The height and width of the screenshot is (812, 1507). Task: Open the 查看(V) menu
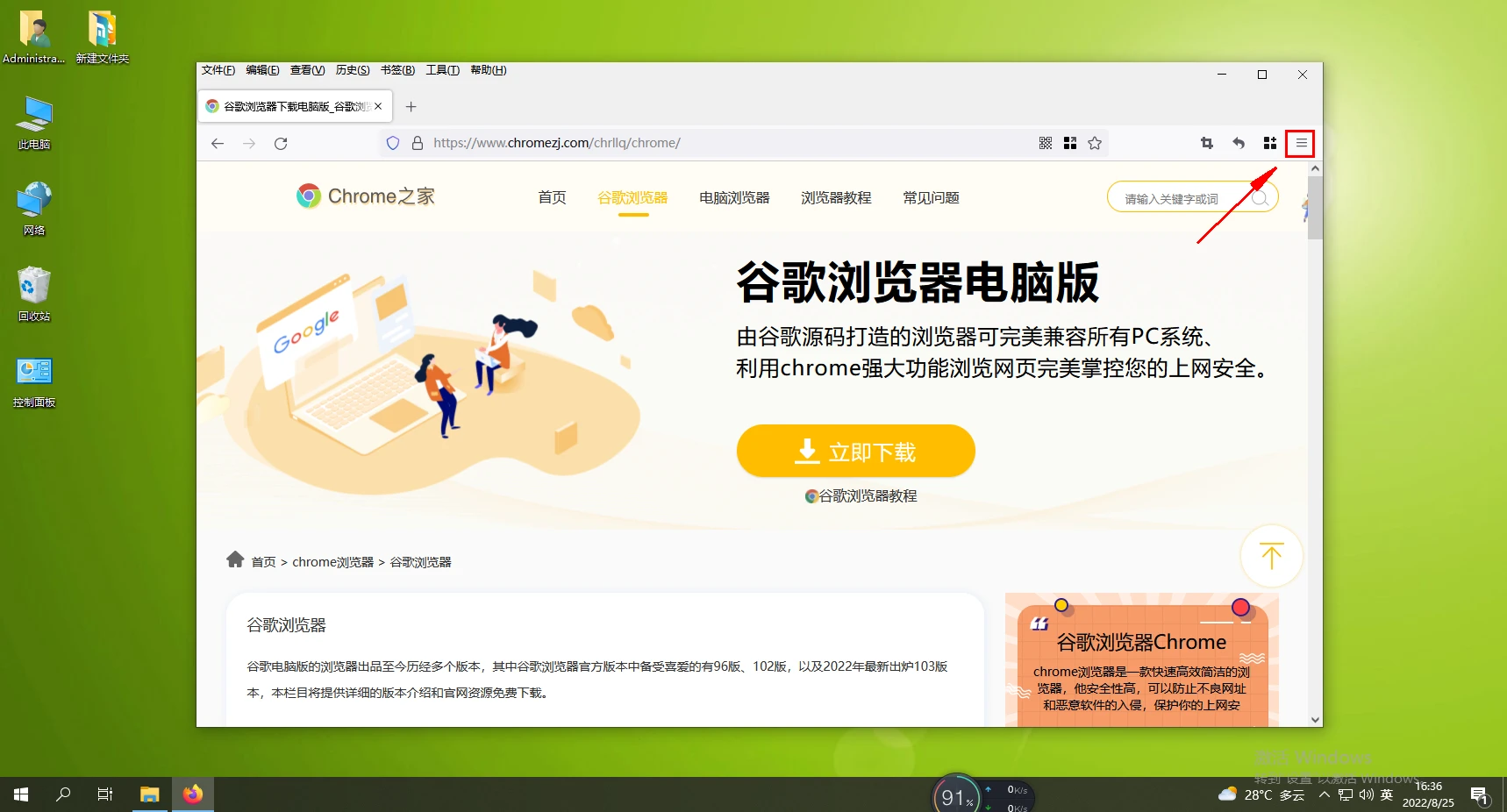pyautogui.click(x=308, y=70)
